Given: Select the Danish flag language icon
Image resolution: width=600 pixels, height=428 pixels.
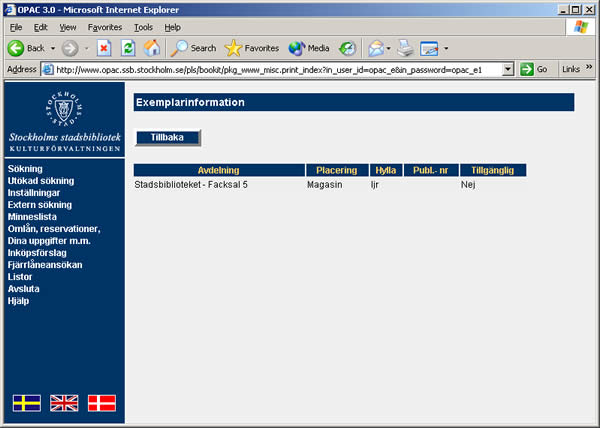Looking at the screenshot, I should (x=102, y=403).
